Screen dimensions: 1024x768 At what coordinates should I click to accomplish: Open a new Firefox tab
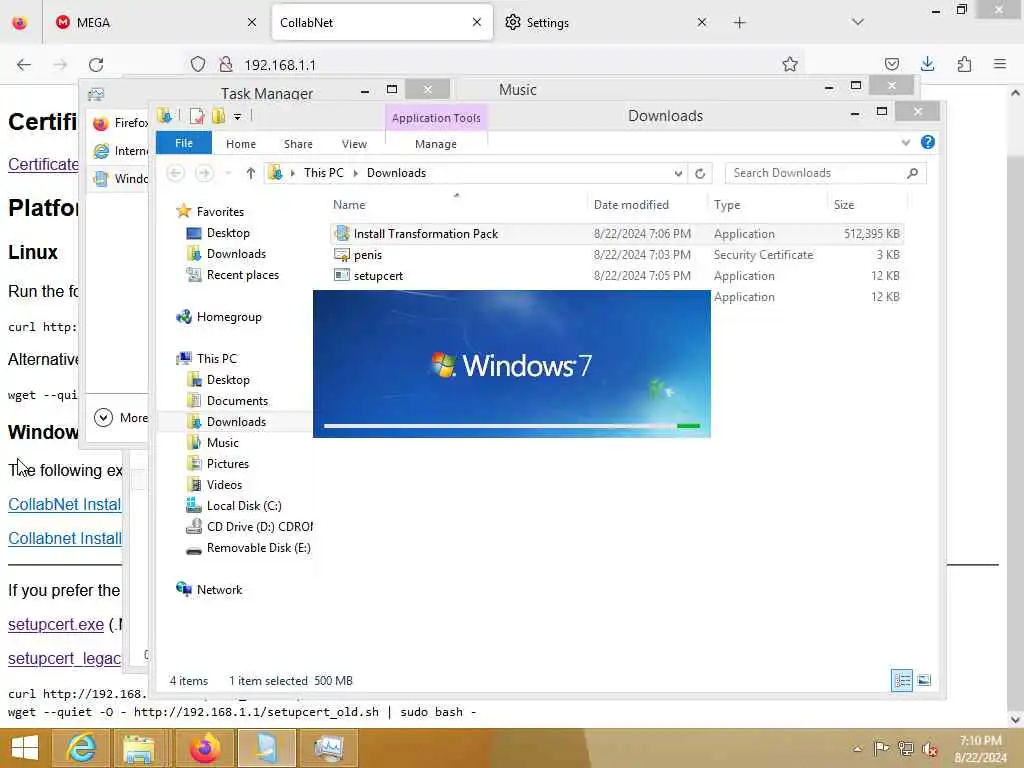tap(739, 23)
